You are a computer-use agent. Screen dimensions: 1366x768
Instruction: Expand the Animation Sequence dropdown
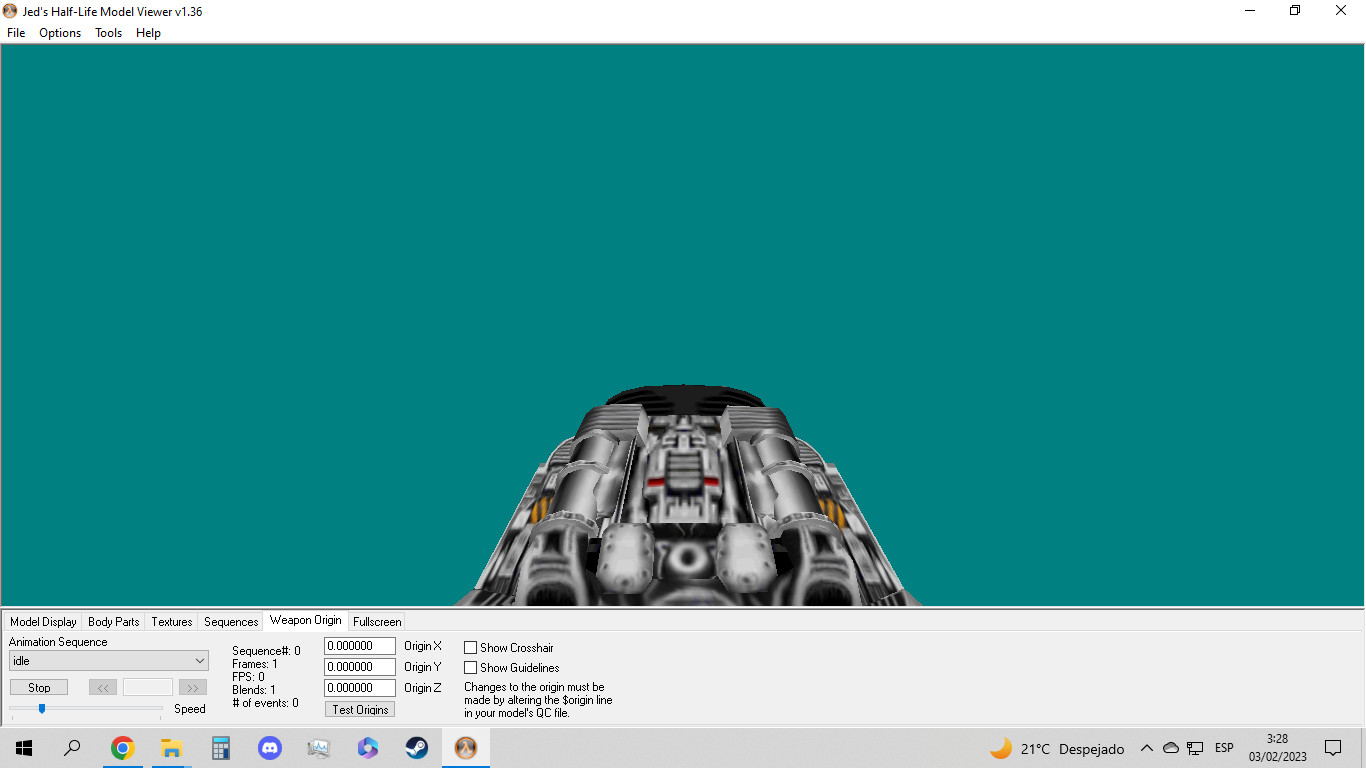[109, 661]
